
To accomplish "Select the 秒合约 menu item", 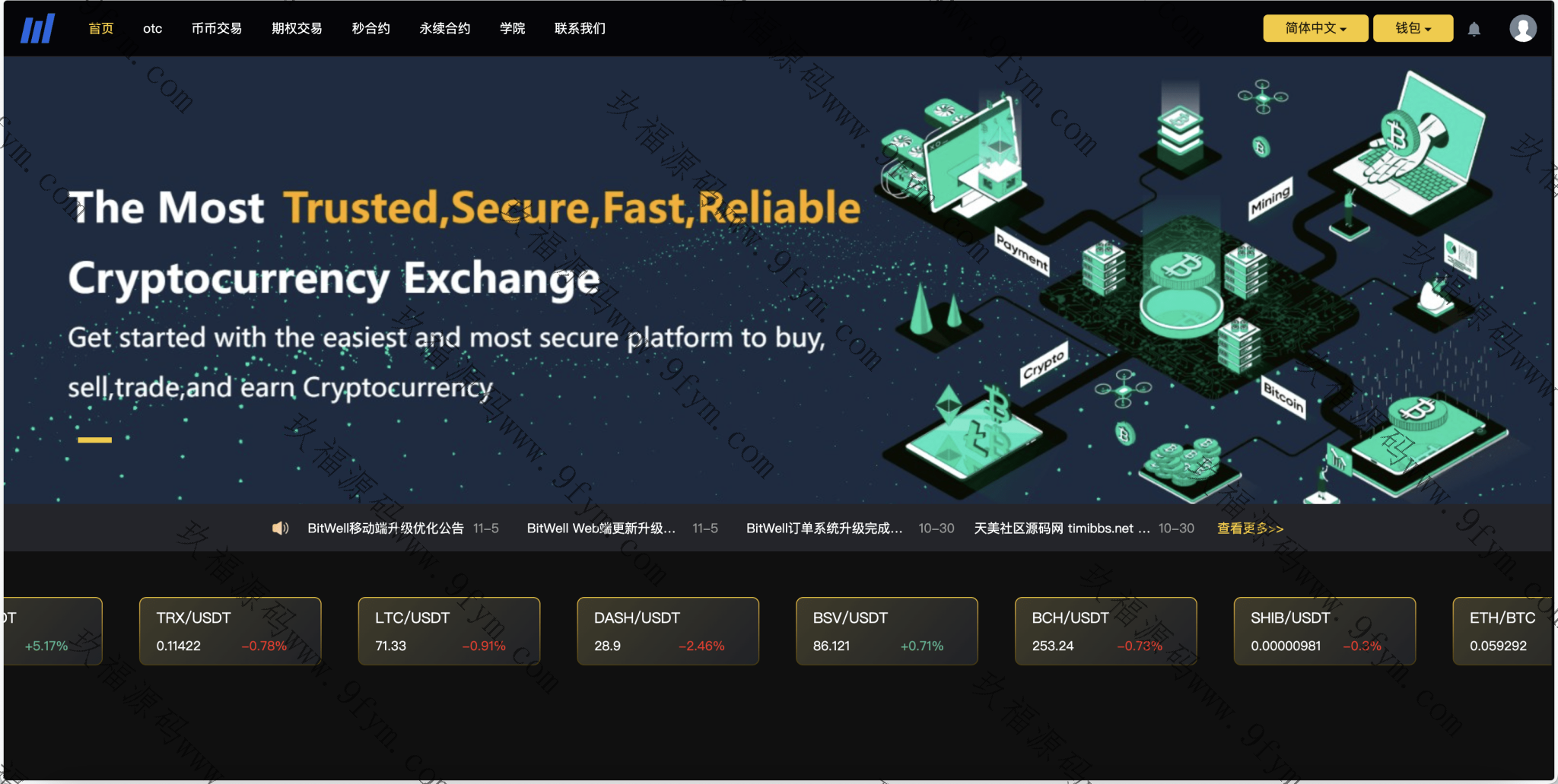I will 370,28.
